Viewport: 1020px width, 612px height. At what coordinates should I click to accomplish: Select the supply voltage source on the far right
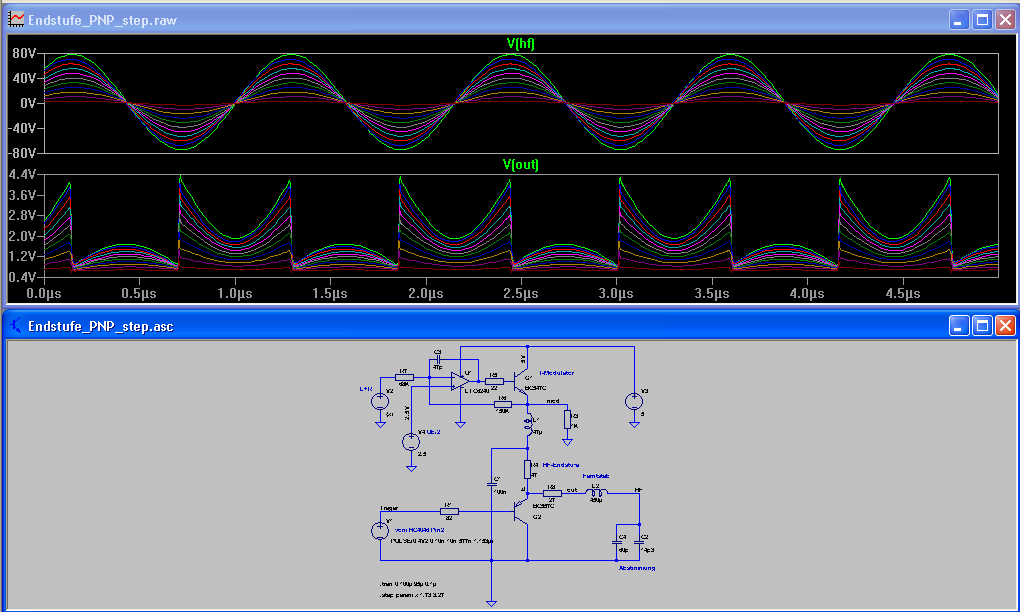point(634,401)
